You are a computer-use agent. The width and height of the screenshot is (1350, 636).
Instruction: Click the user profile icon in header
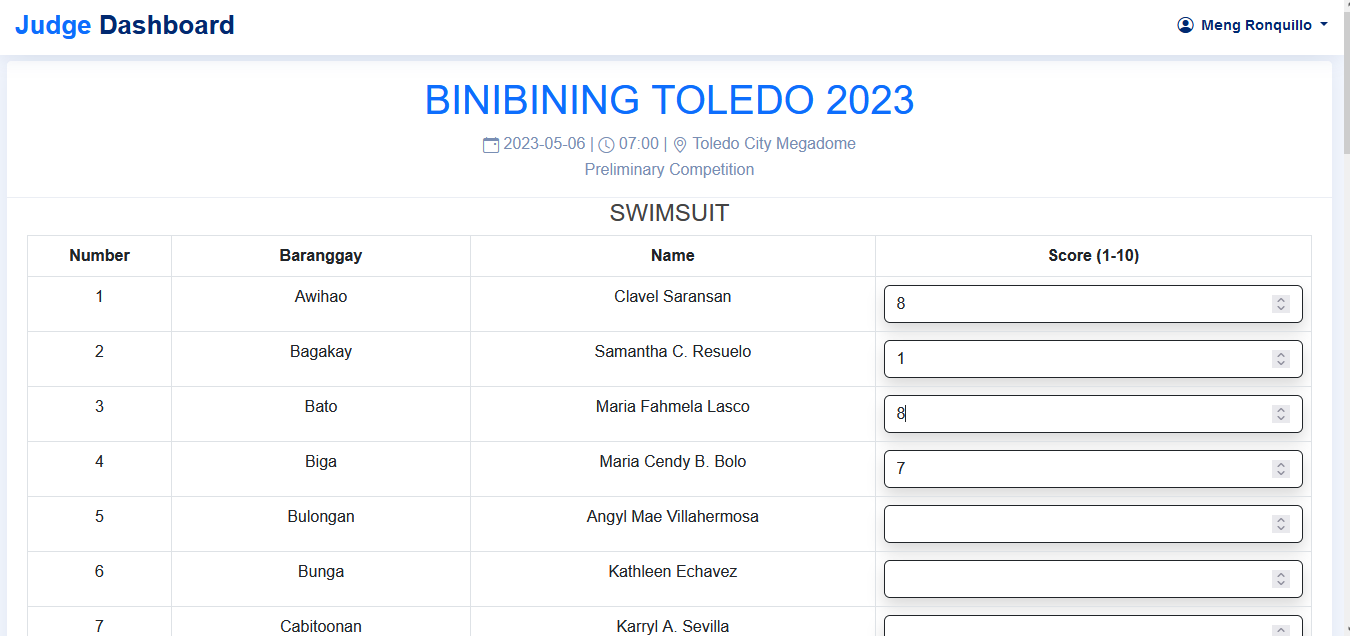coord(1186,25)
